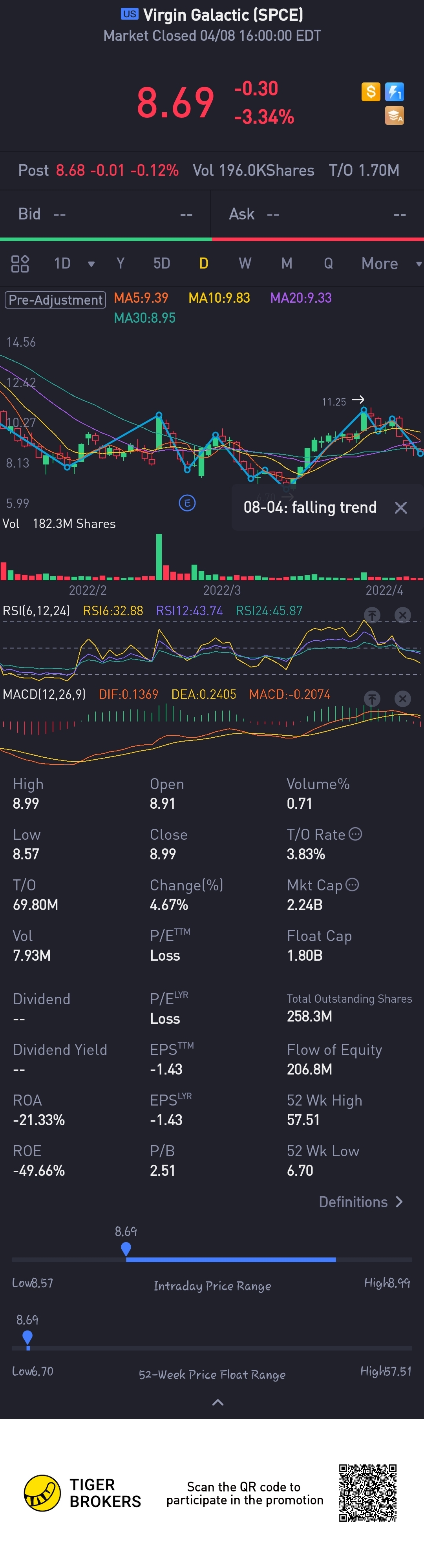Toggle the Pre-Adjustment price setting
The height and width of the screenshot is (1568, 424).
tap(55, 300)
